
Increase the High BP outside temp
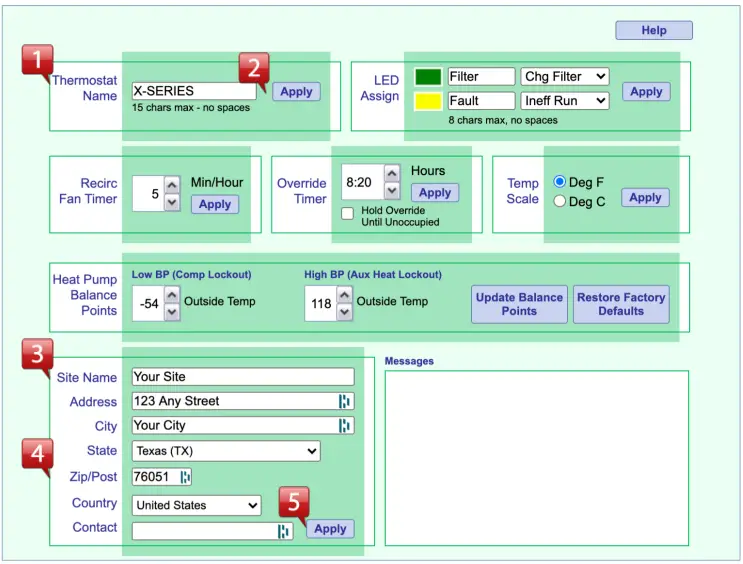click(x=344, y=295)
